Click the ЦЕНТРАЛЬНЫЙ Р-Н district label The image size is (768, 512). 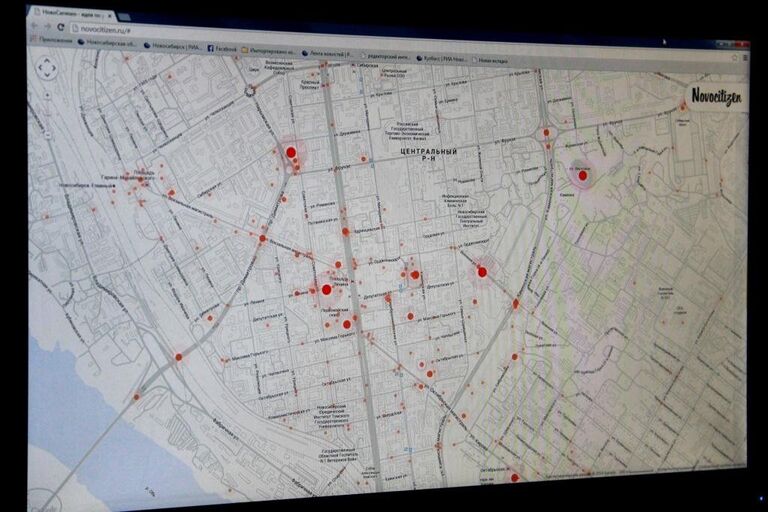click(429, 154)
